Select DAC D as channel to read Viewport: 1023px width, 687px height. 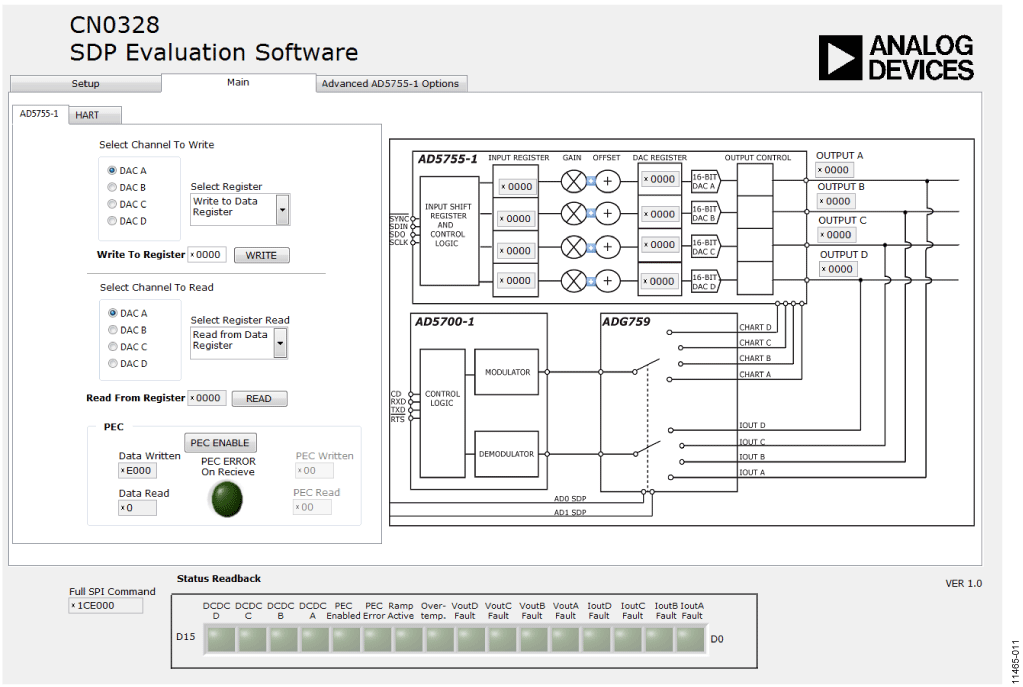tap(113, 363)
